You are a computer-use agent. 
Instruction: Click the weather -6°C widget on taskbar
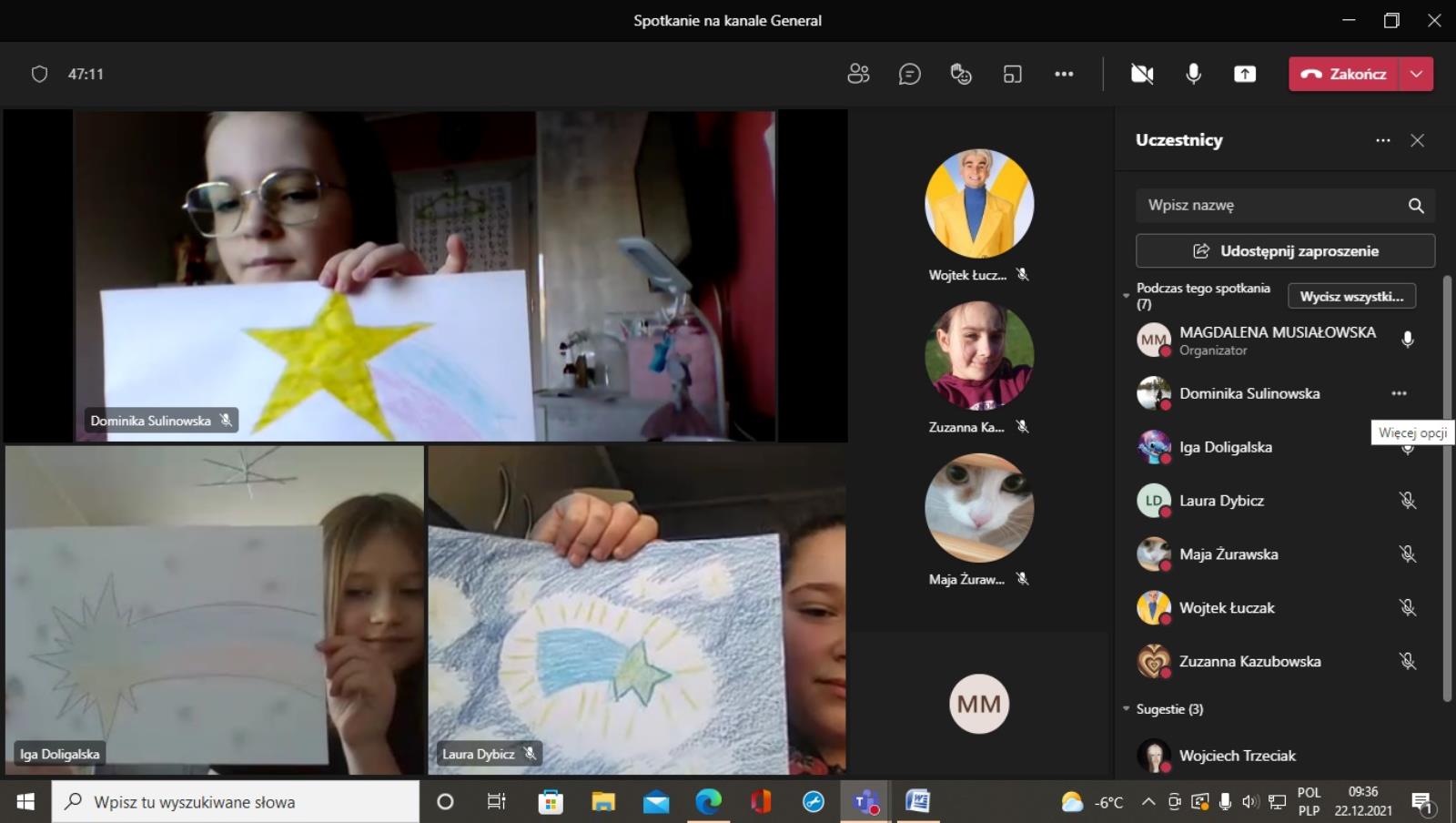click(x=1092, y=802)
